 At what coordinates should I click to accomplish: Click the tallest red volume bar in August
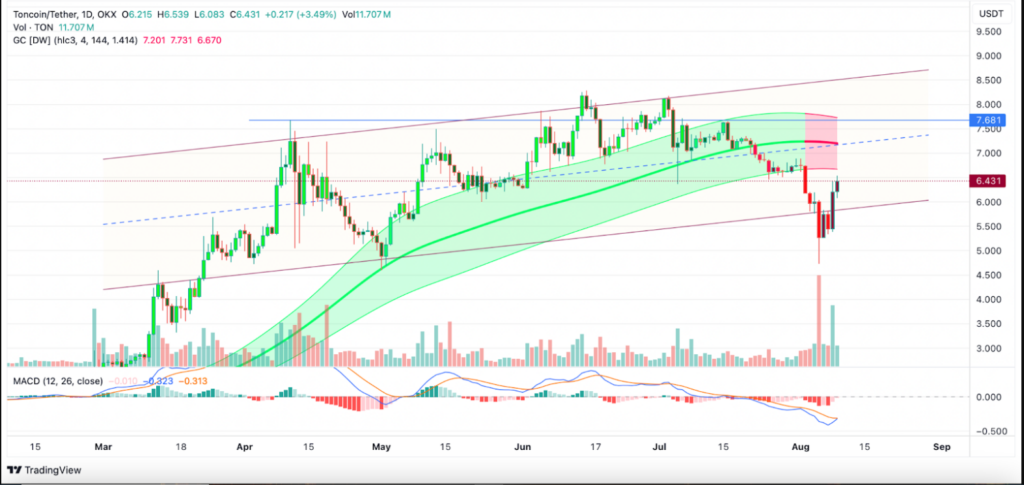point(819,321)
